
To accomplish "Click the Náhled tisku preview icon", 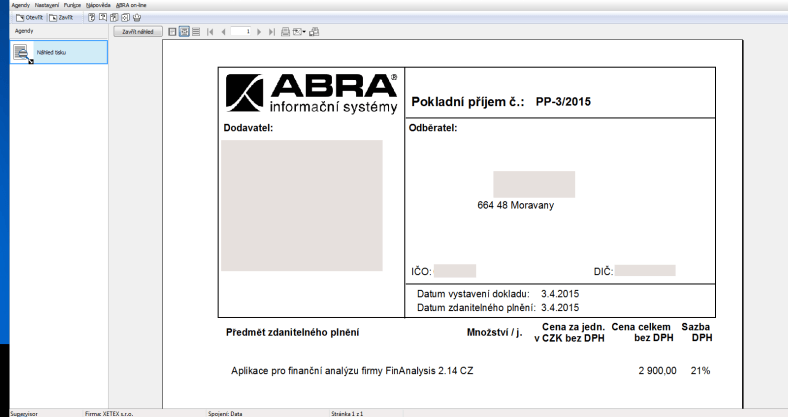I will click(x=22, y=53).
